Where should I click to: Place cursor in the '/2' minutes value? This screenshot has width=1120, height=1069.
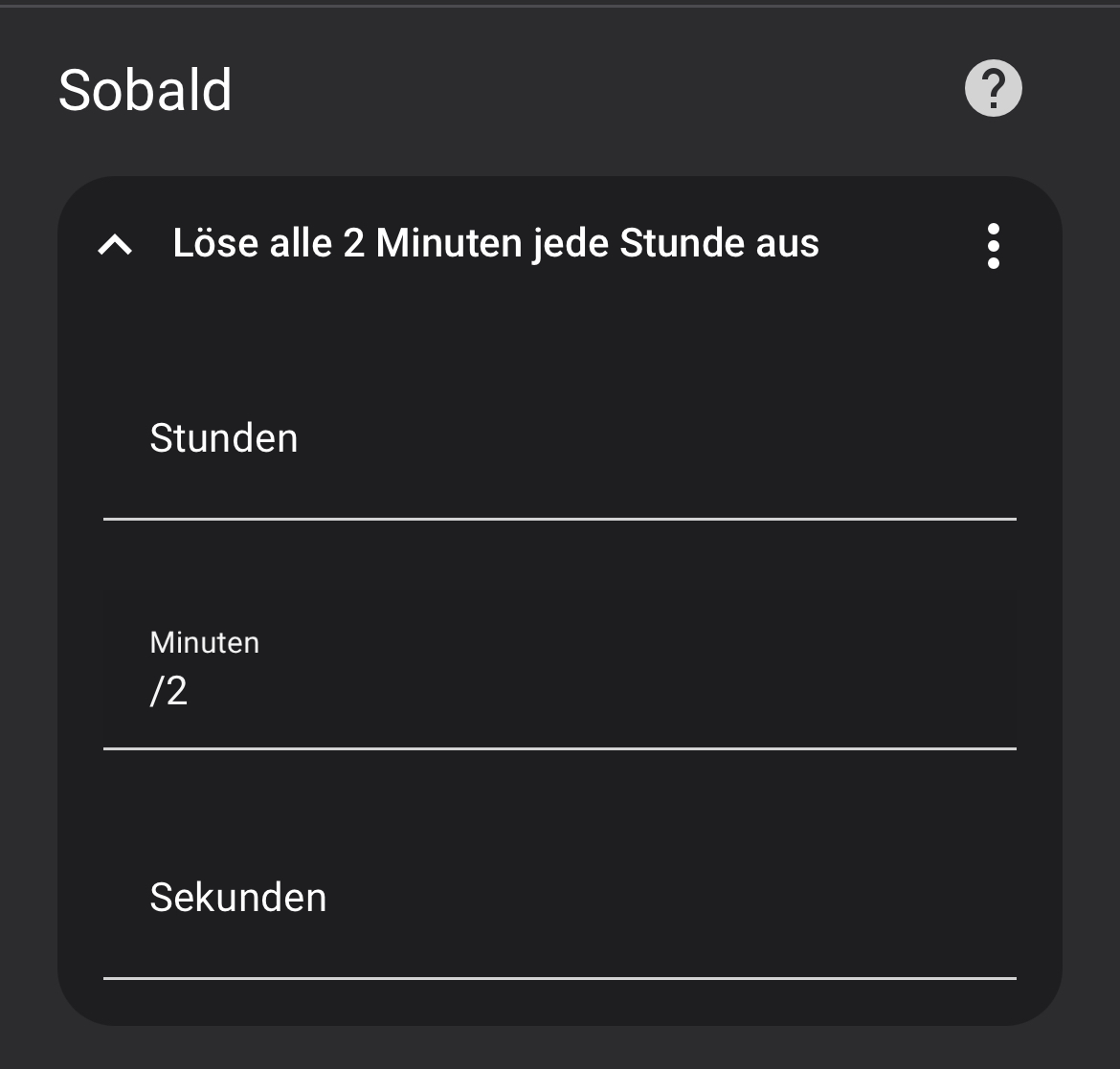168,691
